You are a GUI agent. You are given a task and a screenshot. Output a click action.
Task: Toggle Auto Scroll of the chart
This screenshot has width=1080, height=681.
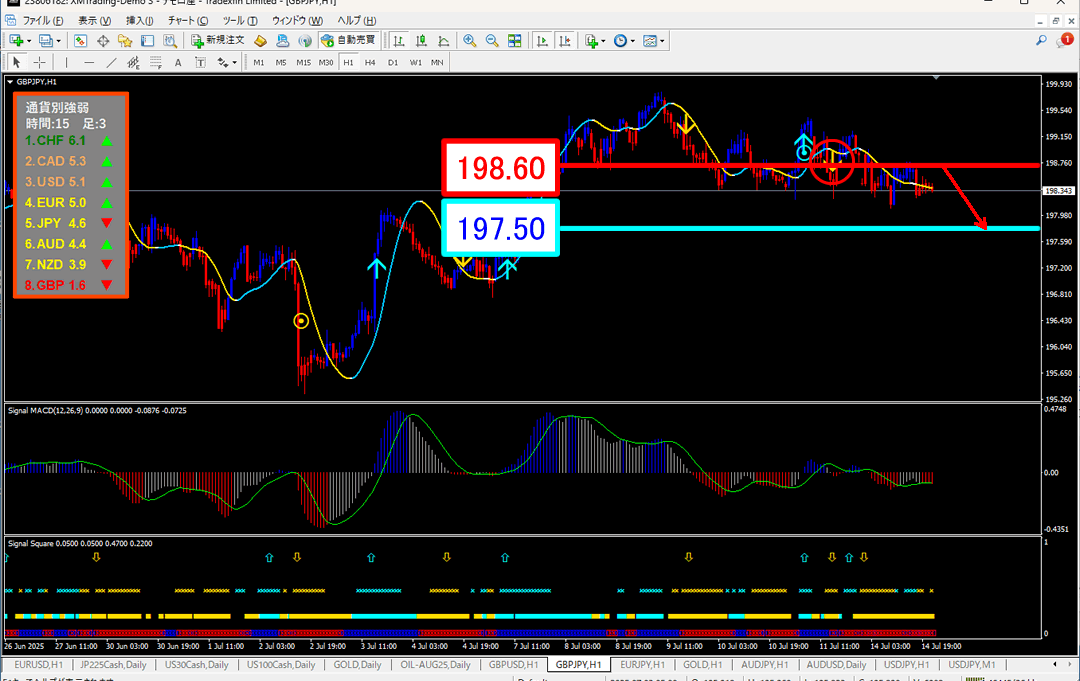(x=542, y=41)
